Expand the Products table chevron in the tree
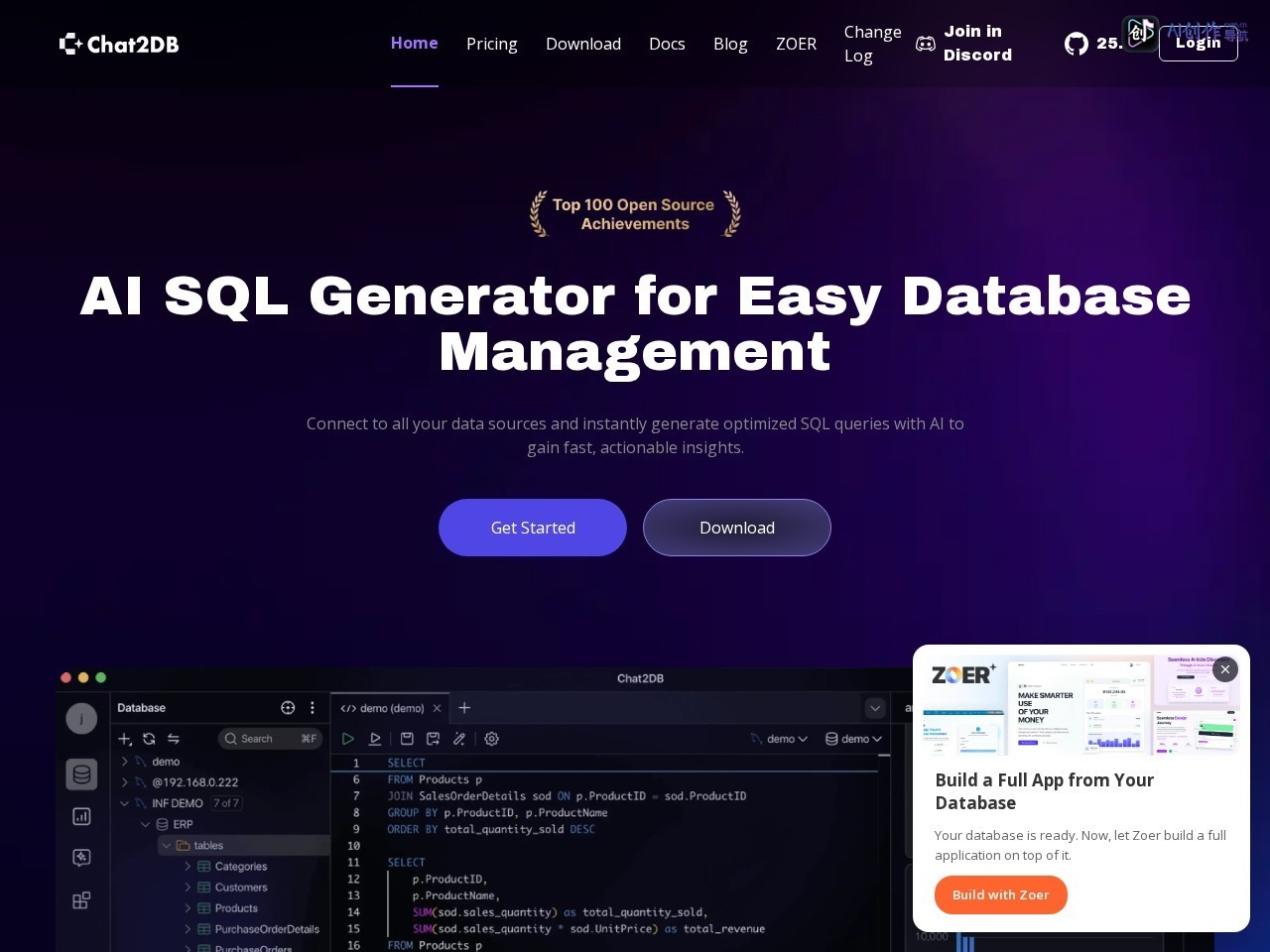The image size is (1270, 952). 188,908
